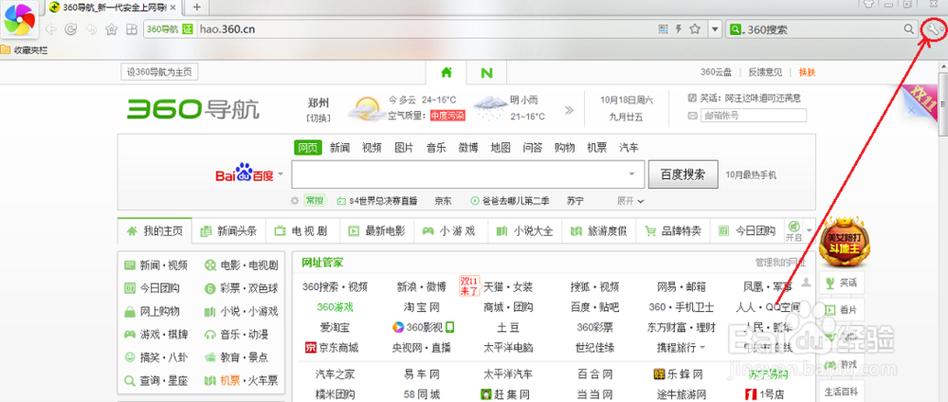Select the 图片 search category
Screen dimensions: 948x402
coord(404,148)
